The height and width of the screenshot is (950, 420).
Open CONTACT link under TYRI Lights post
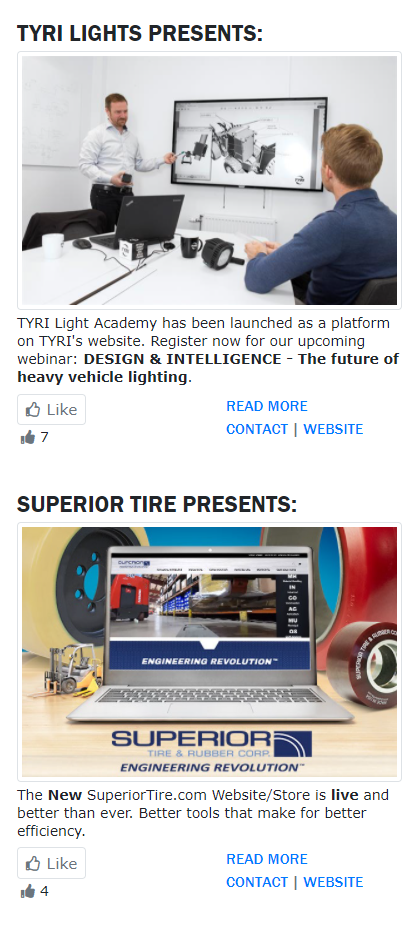point(257,429)
